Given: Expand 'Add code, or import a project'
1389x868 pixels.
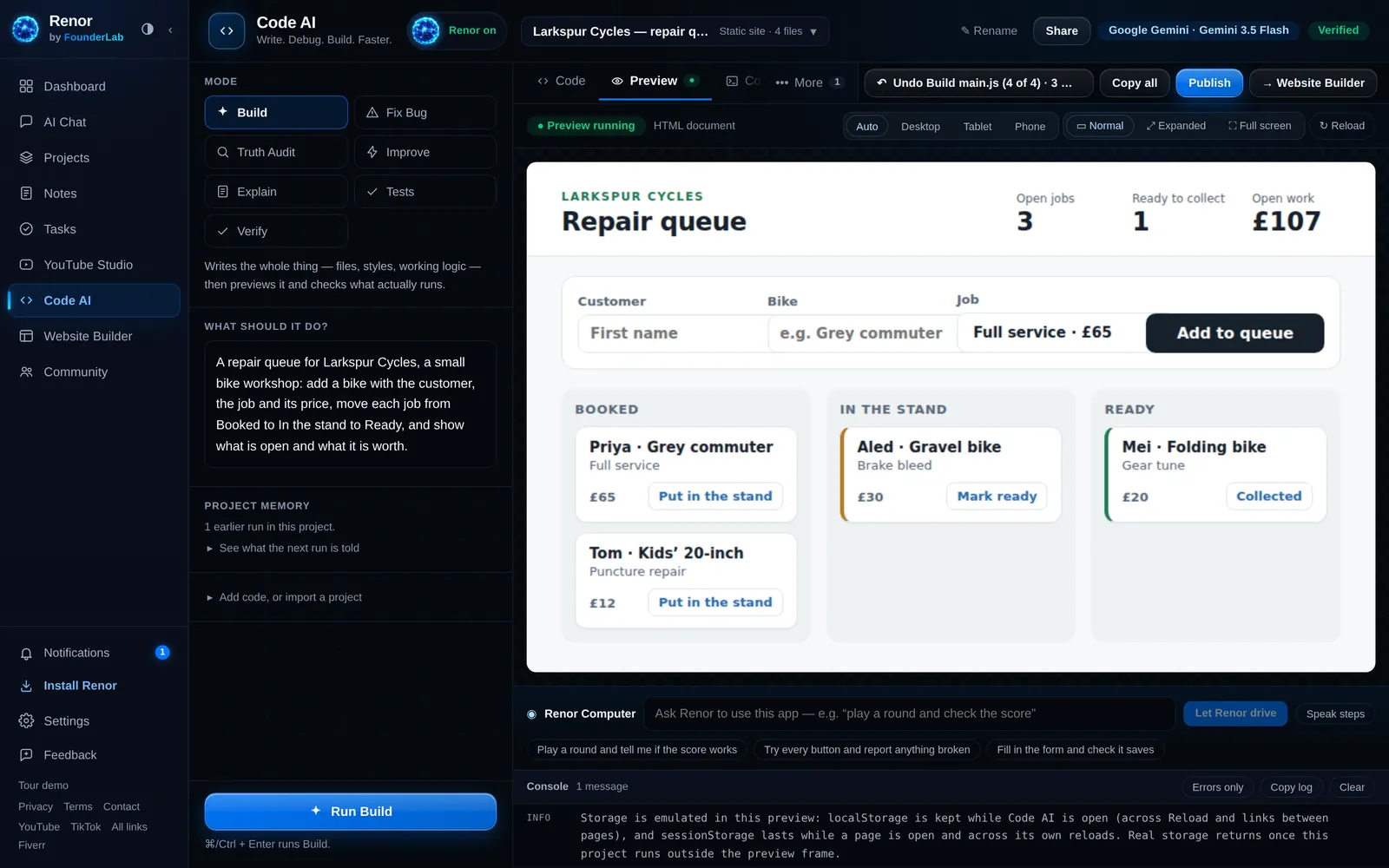Looking at the screenshot, I should pyautogui.click(x=284, y=597).
